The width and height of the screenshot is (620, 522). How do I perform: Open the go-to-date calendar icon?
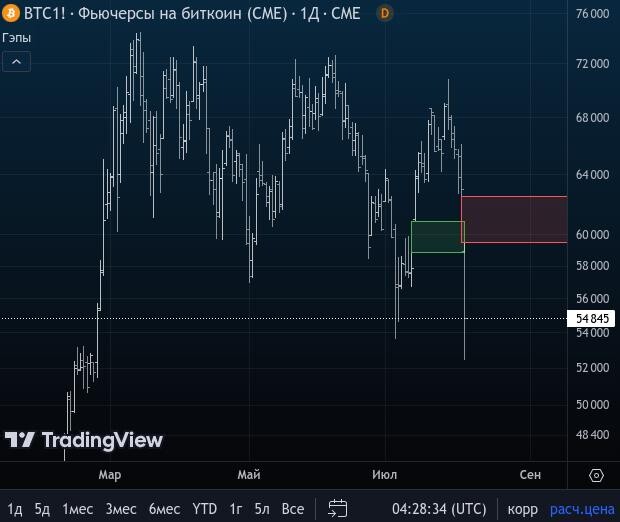pyautogui.click(x=338, y=508)
